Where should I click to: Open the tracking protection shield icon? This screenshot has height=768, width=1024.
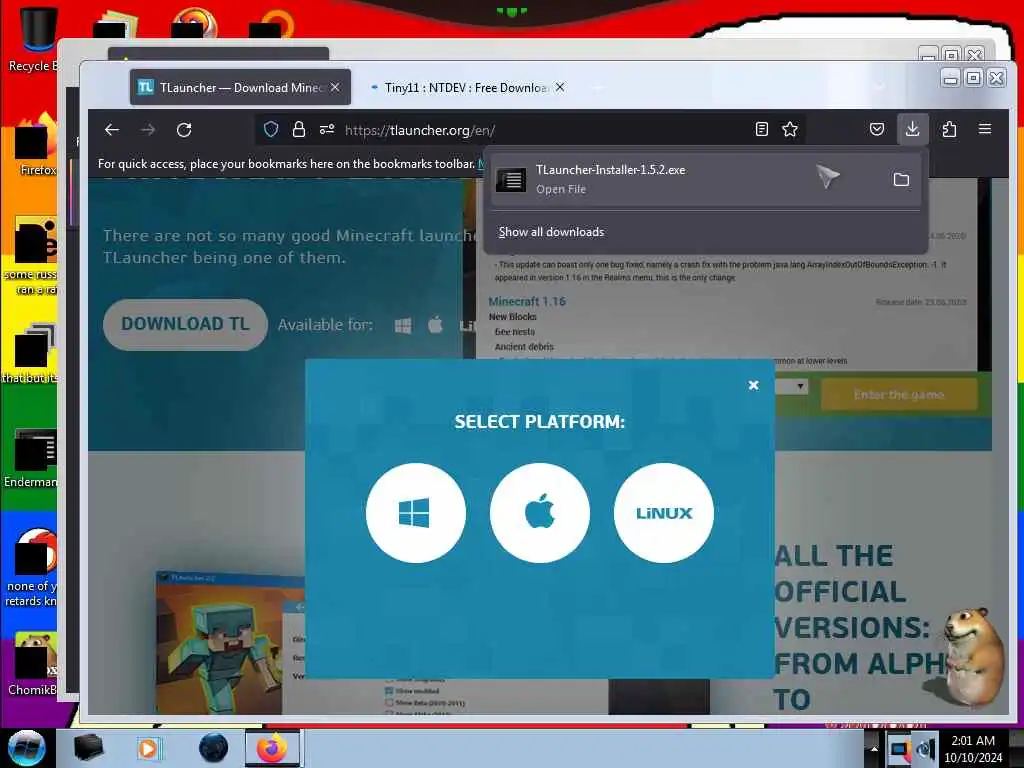point(271,129)
